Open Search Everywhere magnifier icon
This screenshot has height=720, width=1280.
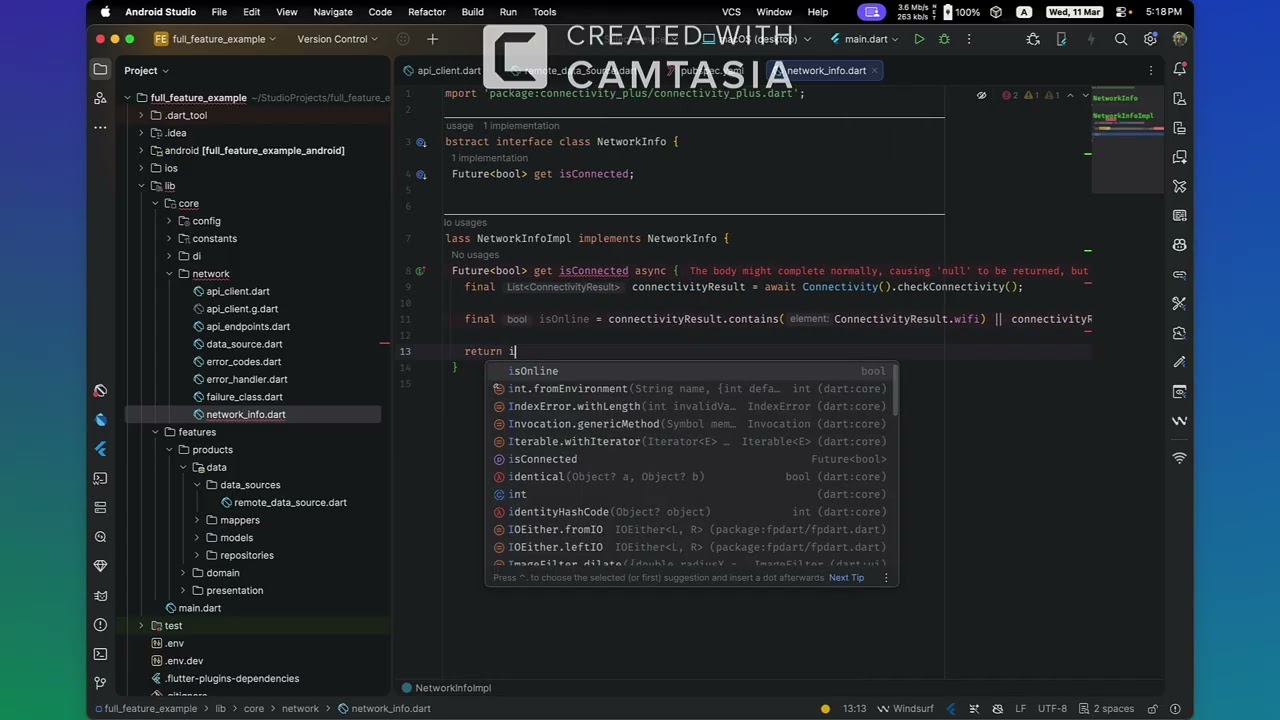click(x=1121, y=39)
